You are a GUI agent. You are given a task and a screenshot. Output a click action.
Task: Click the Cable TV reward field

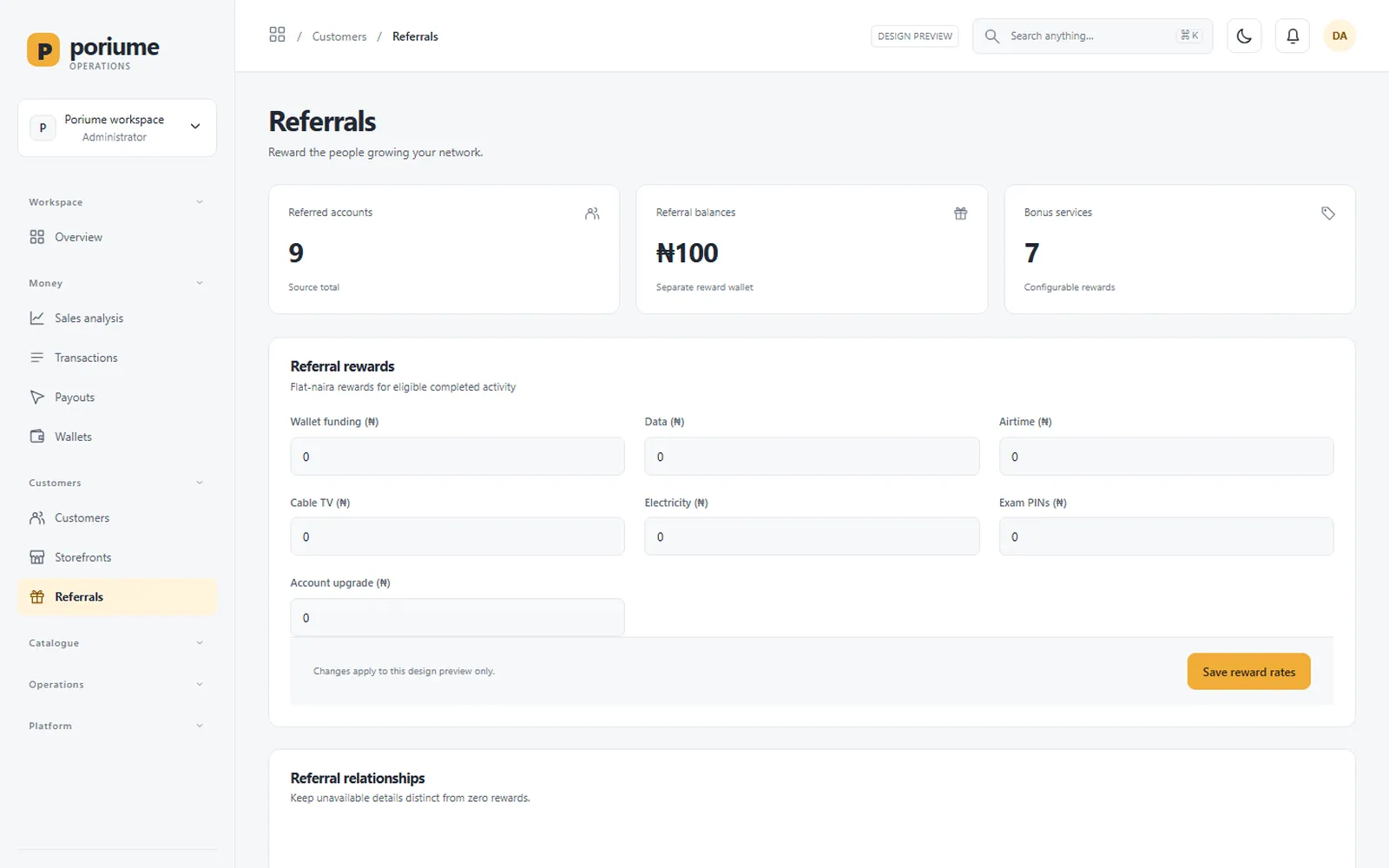458,536
